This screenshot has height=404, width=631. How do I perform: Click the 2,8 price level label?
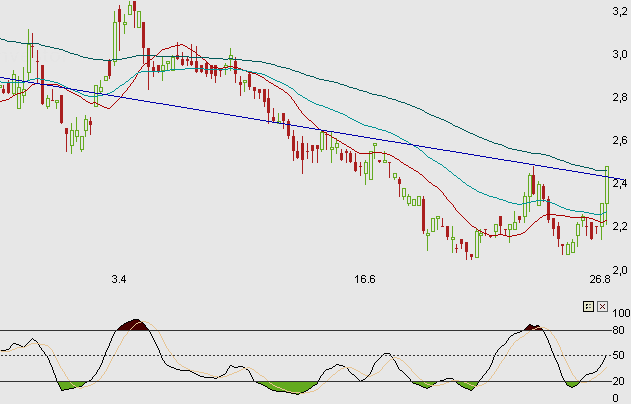619,97
